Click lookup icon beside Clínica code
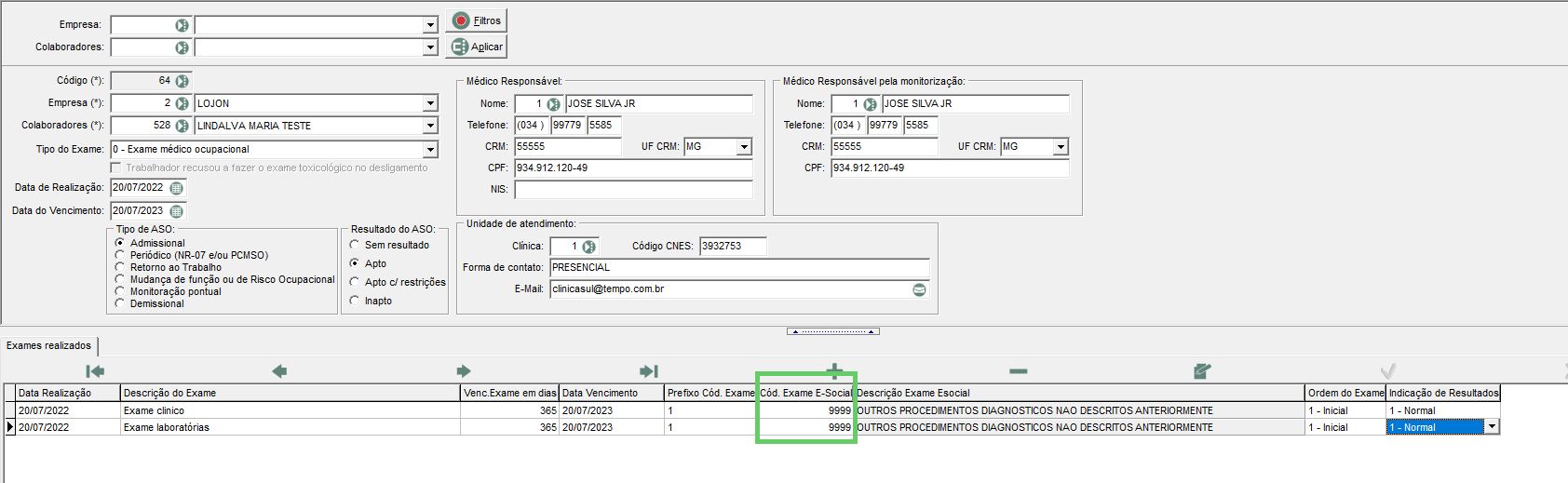This screenshot has width=1568, height=483. tap(588, 247)
